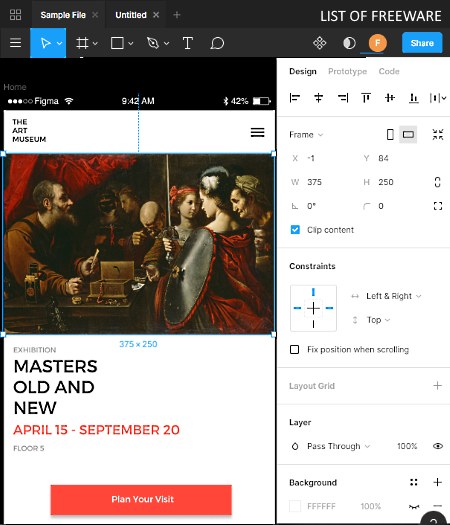Expand the Pen tool options arrow
The image size is (450, 525).
pyautogui.click(x=166, y=43)
